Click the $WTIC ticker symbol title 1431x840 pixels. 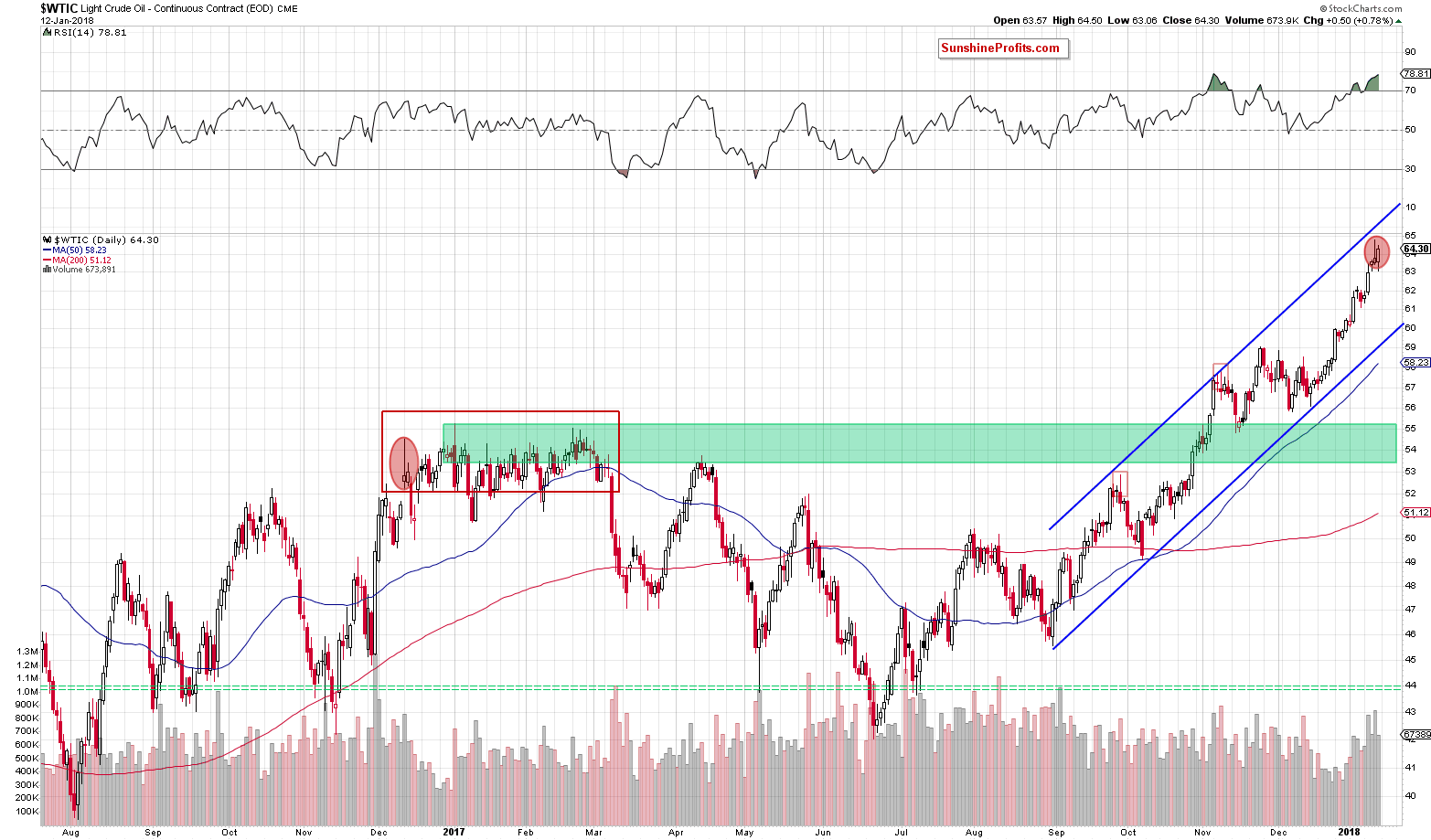59,7
